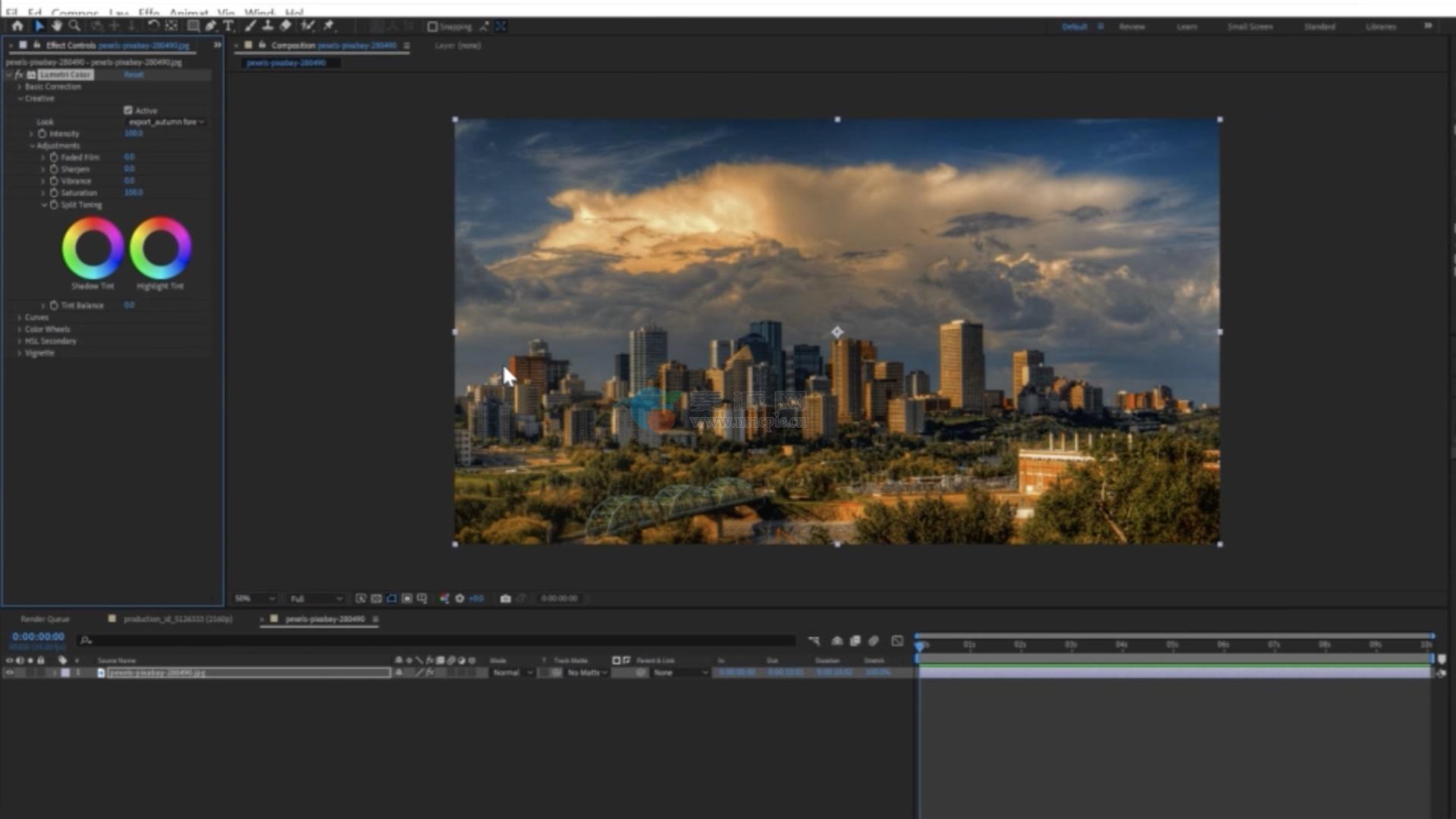This screenshot has width=1456, height=819.
Task: Click the shy layers icon in timeline
Action: (x=837, y=641)
